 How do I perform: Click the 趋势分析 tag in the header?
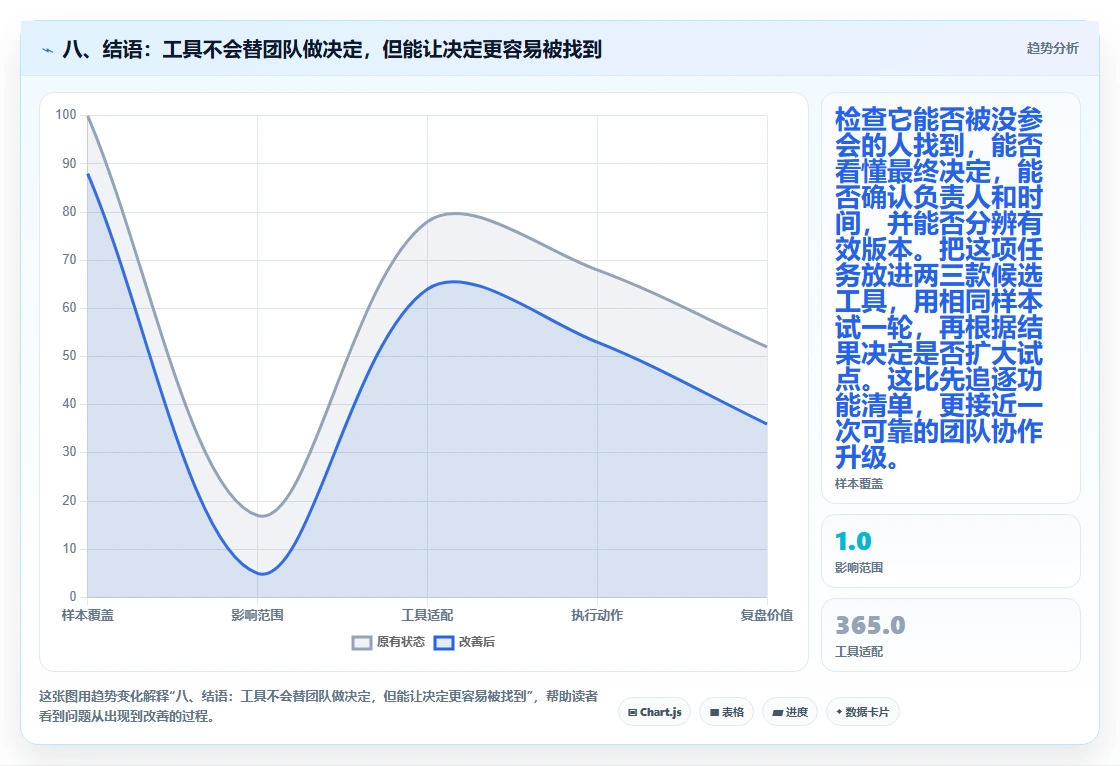pyautogui.click(x=1052, y=49)
